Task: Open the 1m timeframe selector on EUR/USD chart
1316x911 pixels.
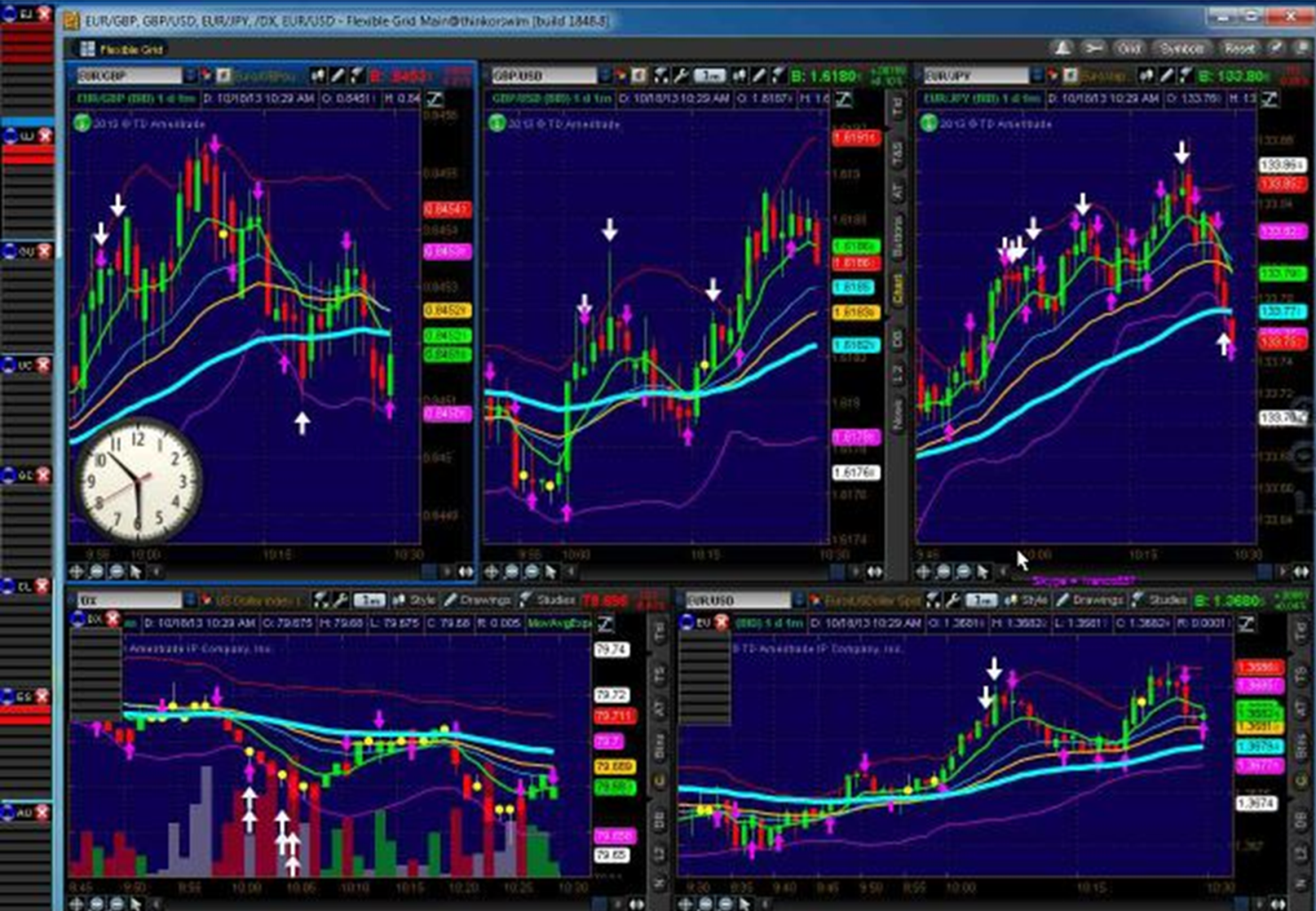Action: (982, 600)
